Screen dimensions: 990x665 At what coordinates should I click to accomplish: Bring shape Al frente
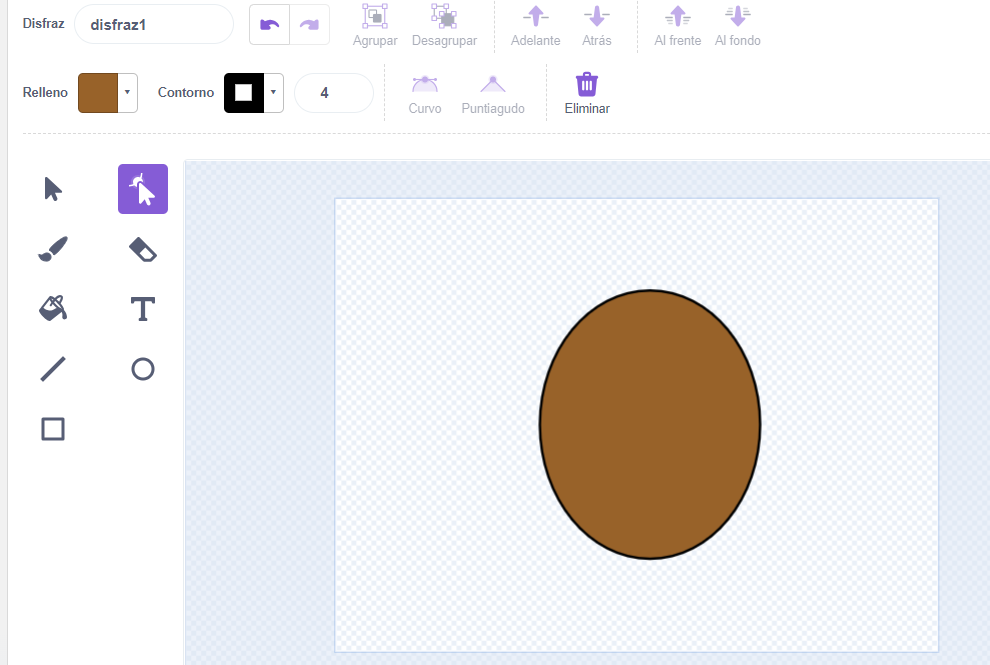click(678, 25)
